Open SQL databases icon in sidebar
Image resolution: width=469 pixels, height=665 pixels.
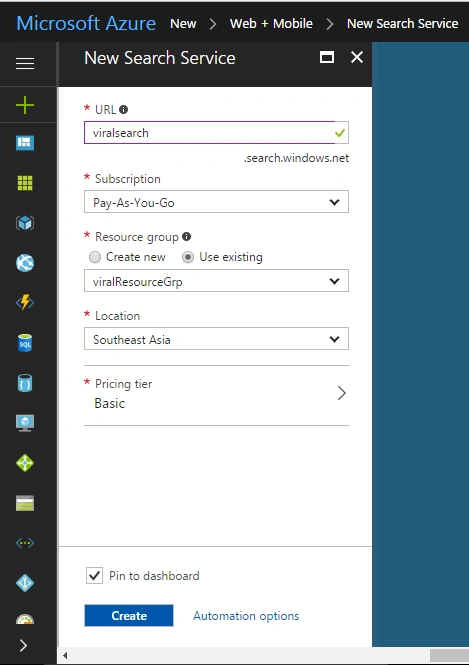[25, 343]
